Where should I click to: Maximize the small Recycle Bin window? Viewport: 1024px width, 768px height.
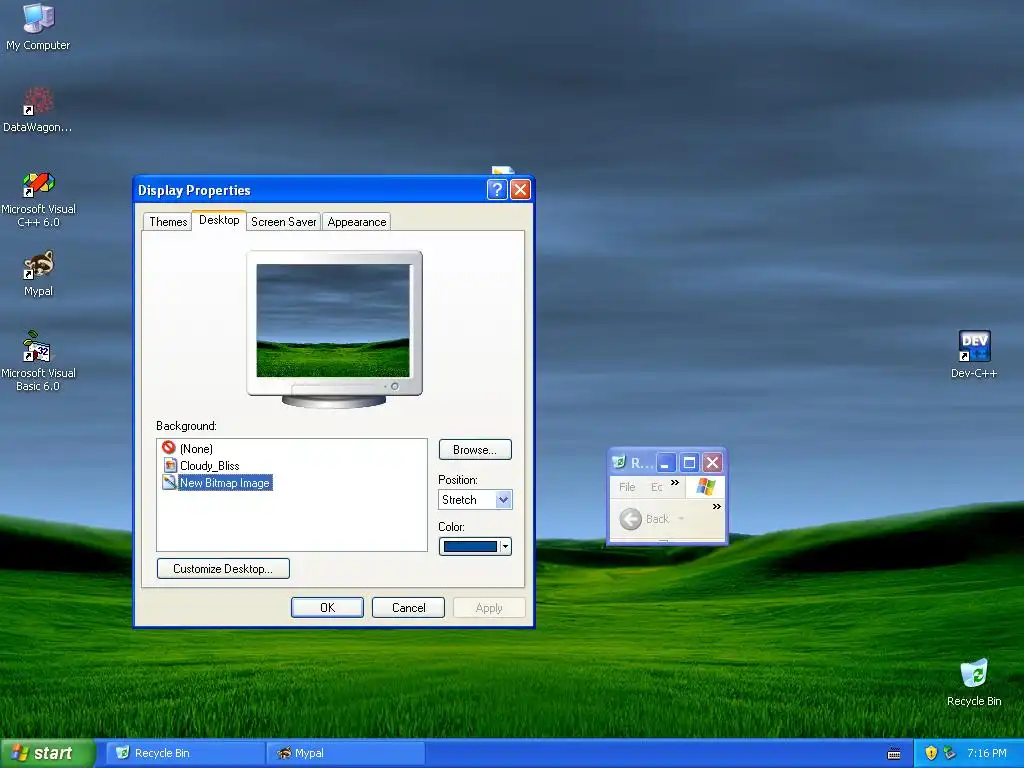(x=688, y=462)
